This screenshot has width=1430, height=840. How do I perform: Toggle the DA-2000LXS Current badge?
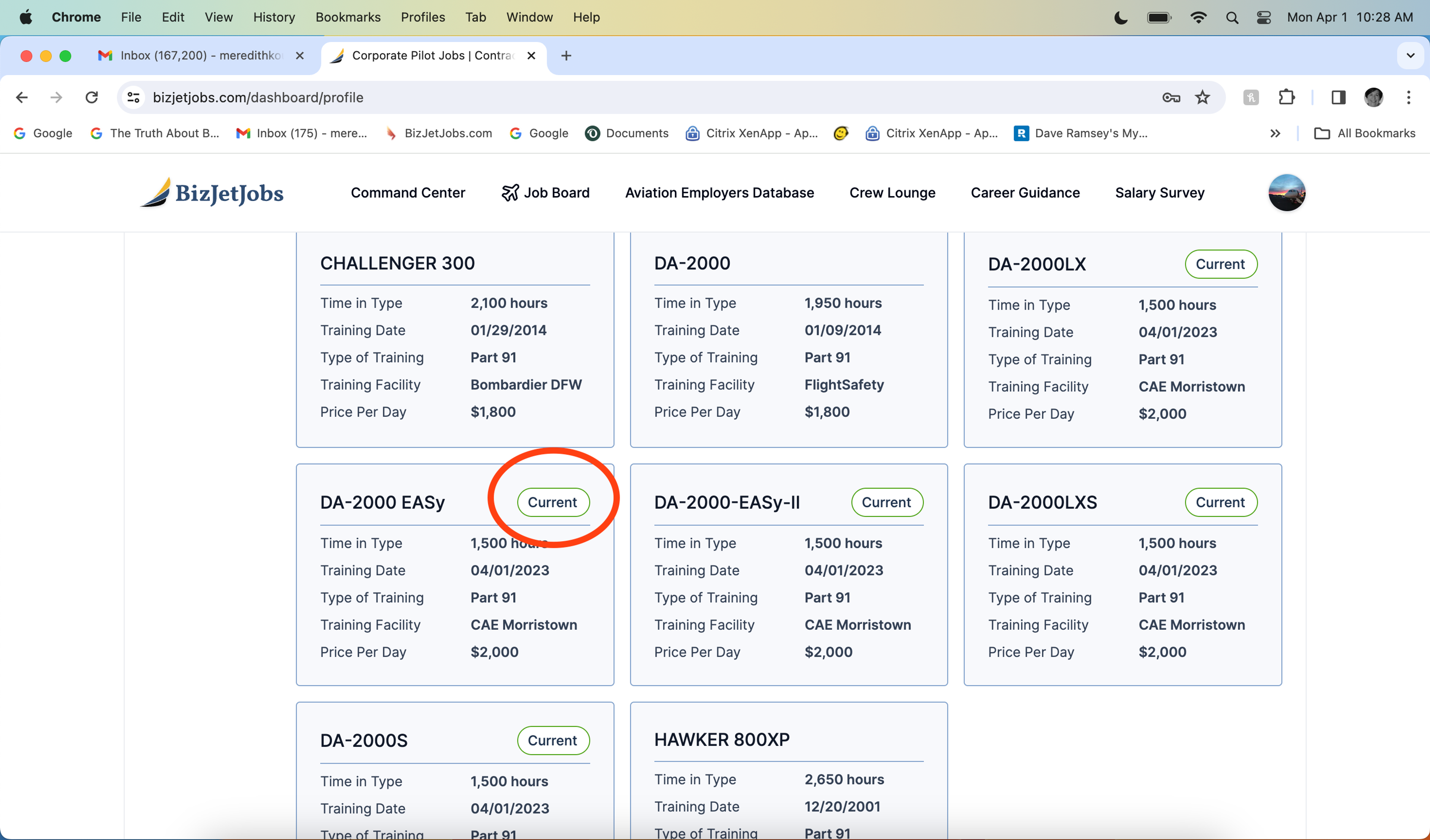[1219, 502]
